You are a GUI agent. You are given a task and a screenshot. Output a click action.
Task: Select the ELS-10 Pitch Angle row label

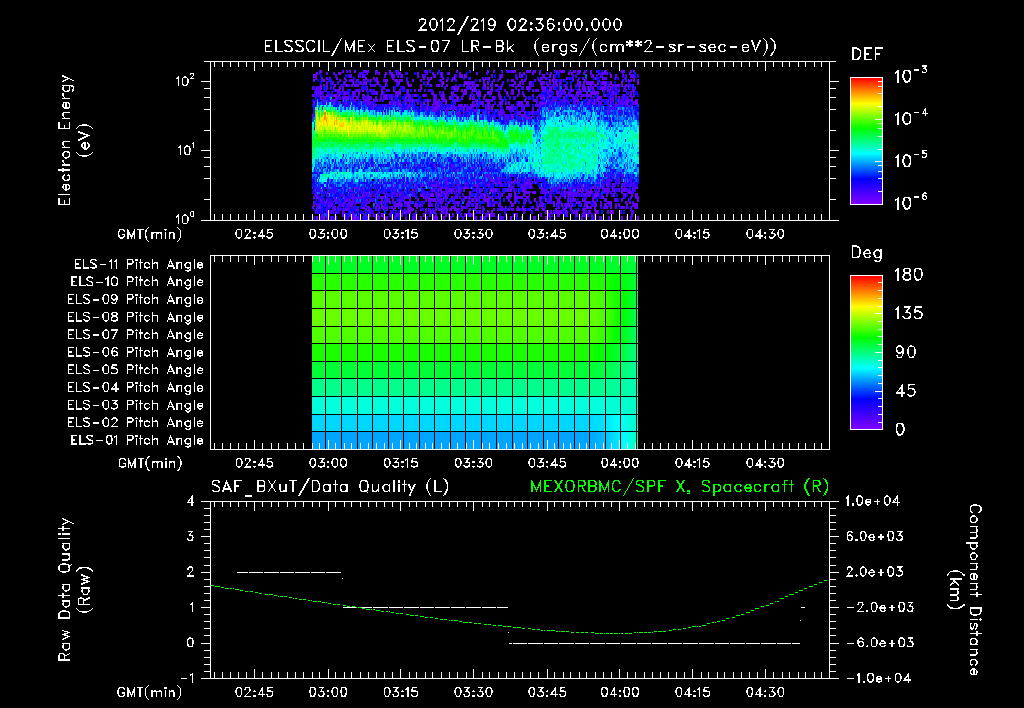(137, 282)
